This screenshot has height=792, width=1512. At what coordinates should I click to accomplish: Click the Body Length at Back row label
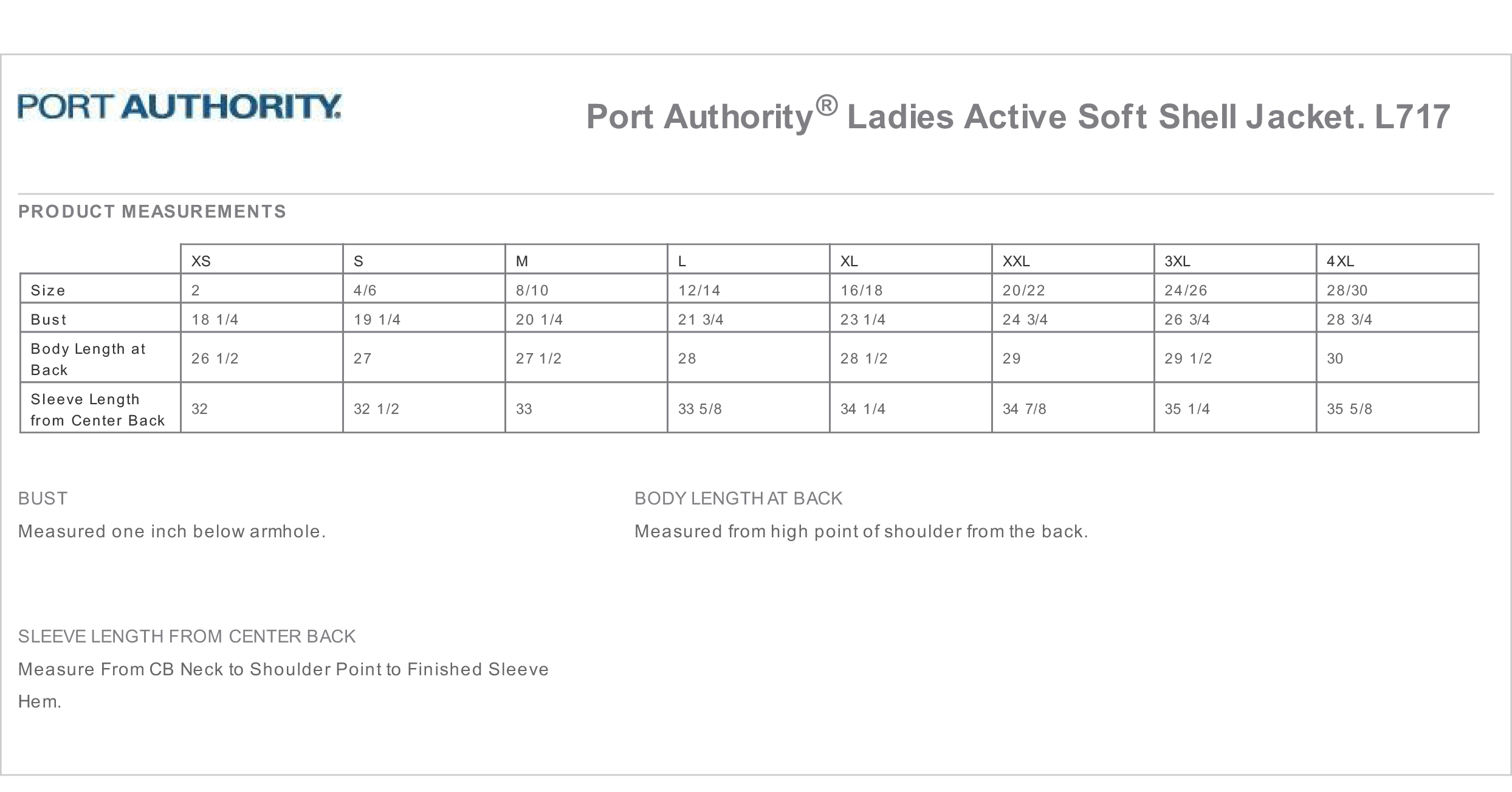pos(88,359)
